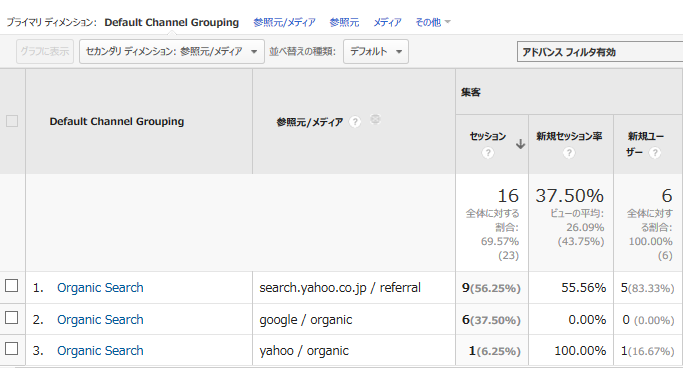Open help icon under 新規セッション率 header
Viewport: 683px width, 368px height.
click(x=569, y=153)
